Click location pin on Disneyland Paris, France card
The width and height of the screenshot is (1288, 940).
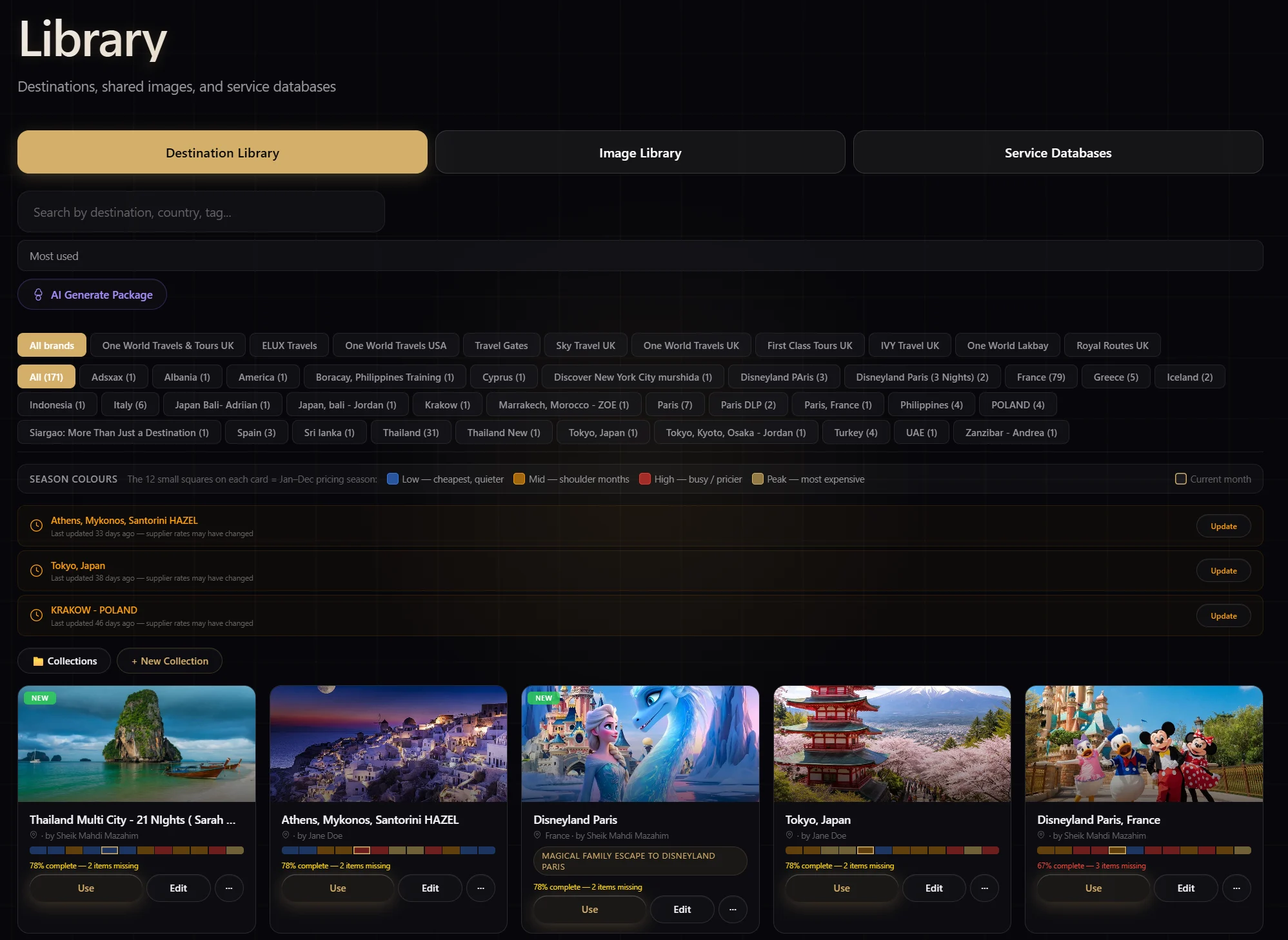click(x=1041, y=835)
